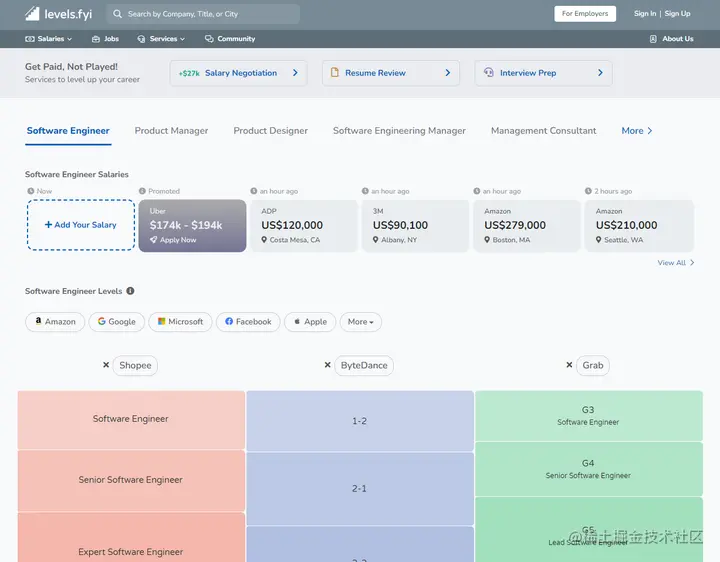Open Resume Review service

point(391,73)
